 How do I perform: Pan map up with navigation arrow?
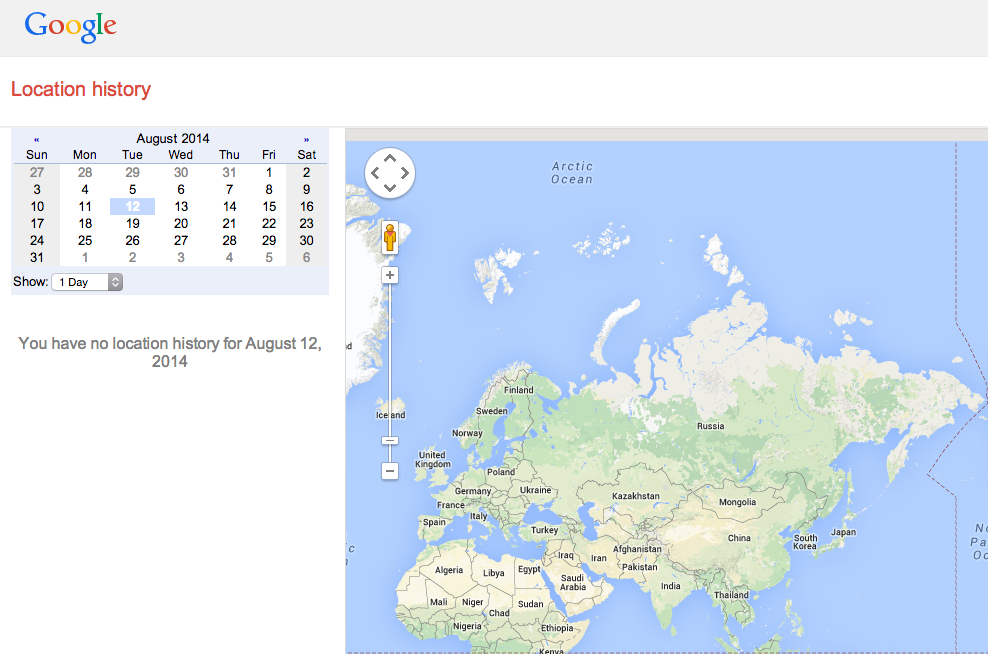(x=390, y=158)
